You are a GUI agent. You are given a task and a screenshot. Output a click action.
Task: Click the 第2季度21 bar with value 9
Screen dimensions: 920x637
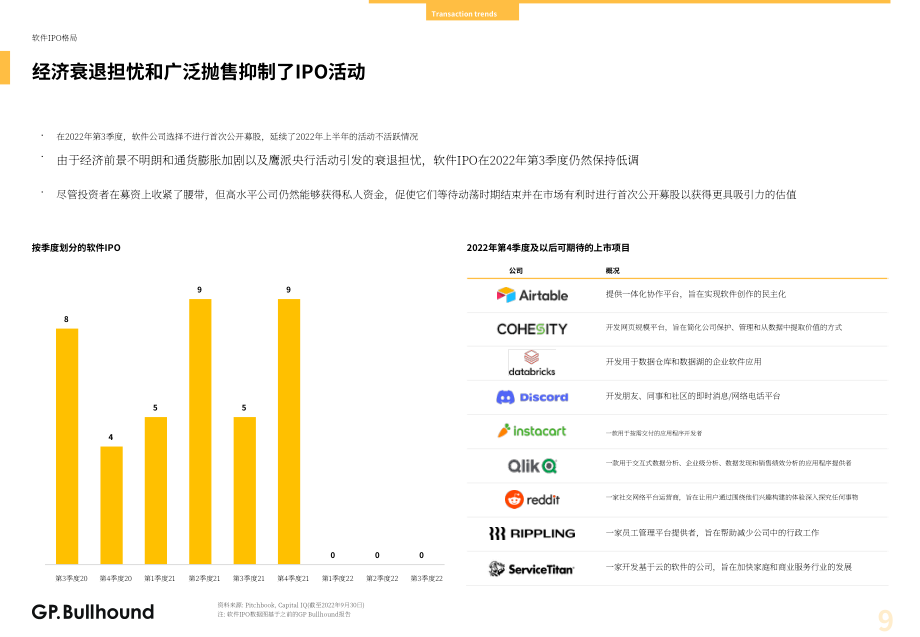[200, 432]
